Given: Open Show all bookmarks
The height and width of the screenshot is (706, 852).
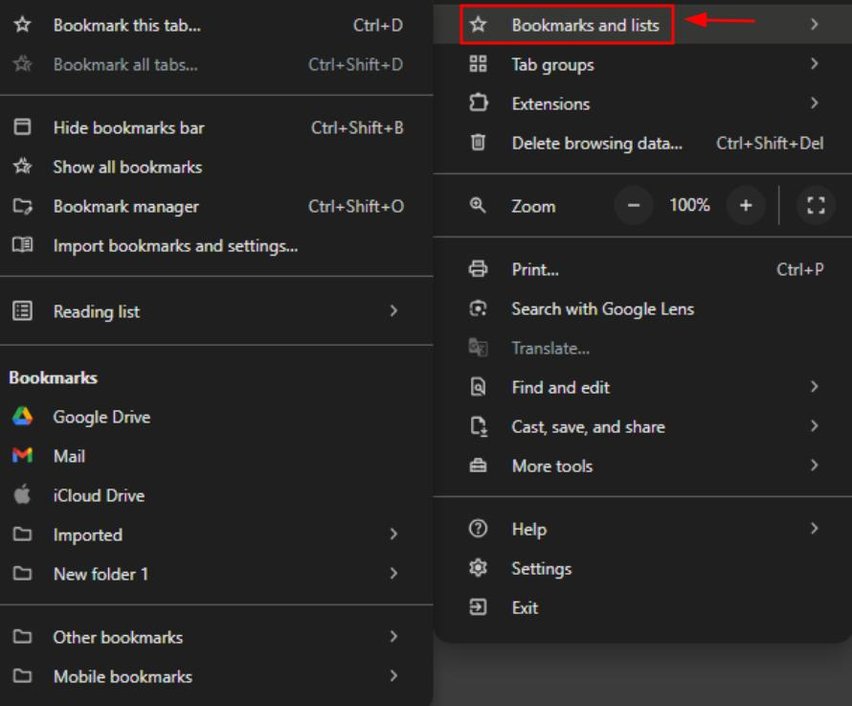Looking at the screenshot, I should [x=216, y=166].
